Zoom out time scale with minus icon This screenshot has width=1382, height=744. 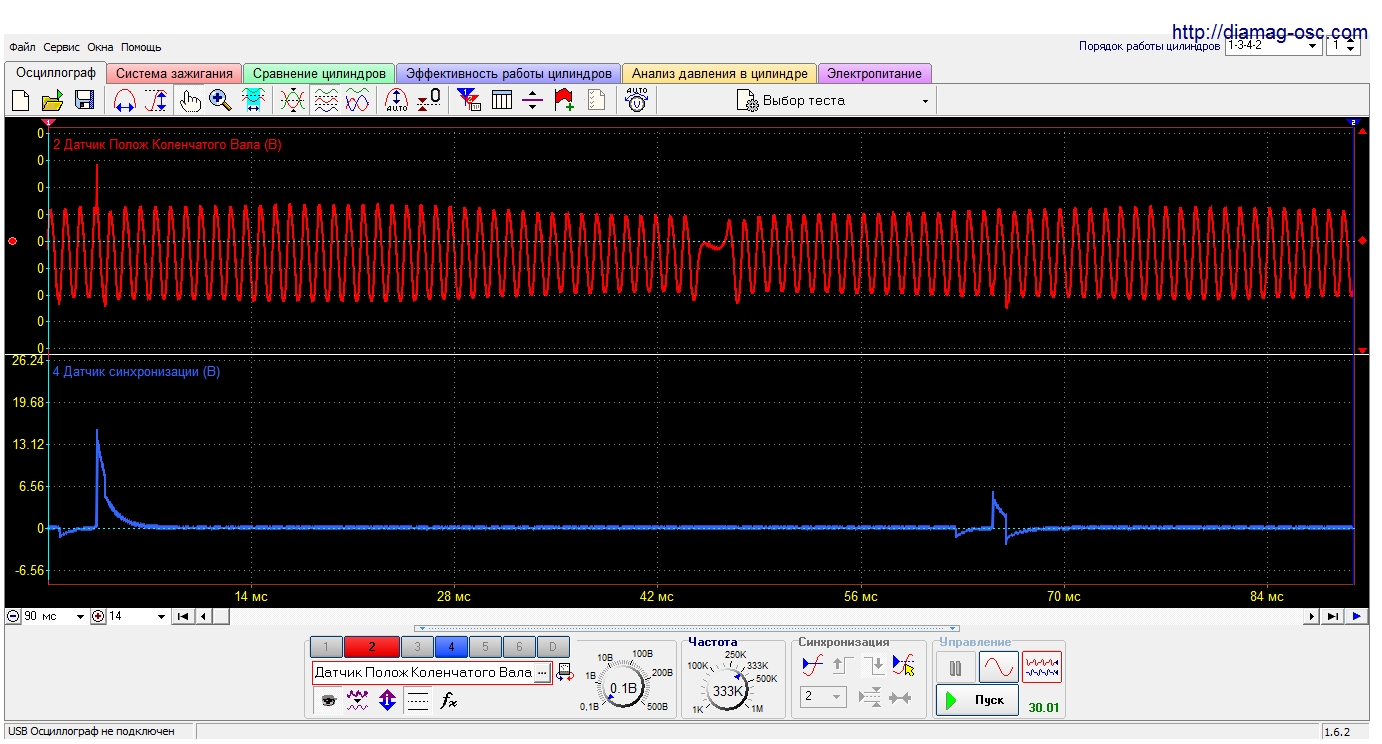pyautogui.click(x=12, y=617)
